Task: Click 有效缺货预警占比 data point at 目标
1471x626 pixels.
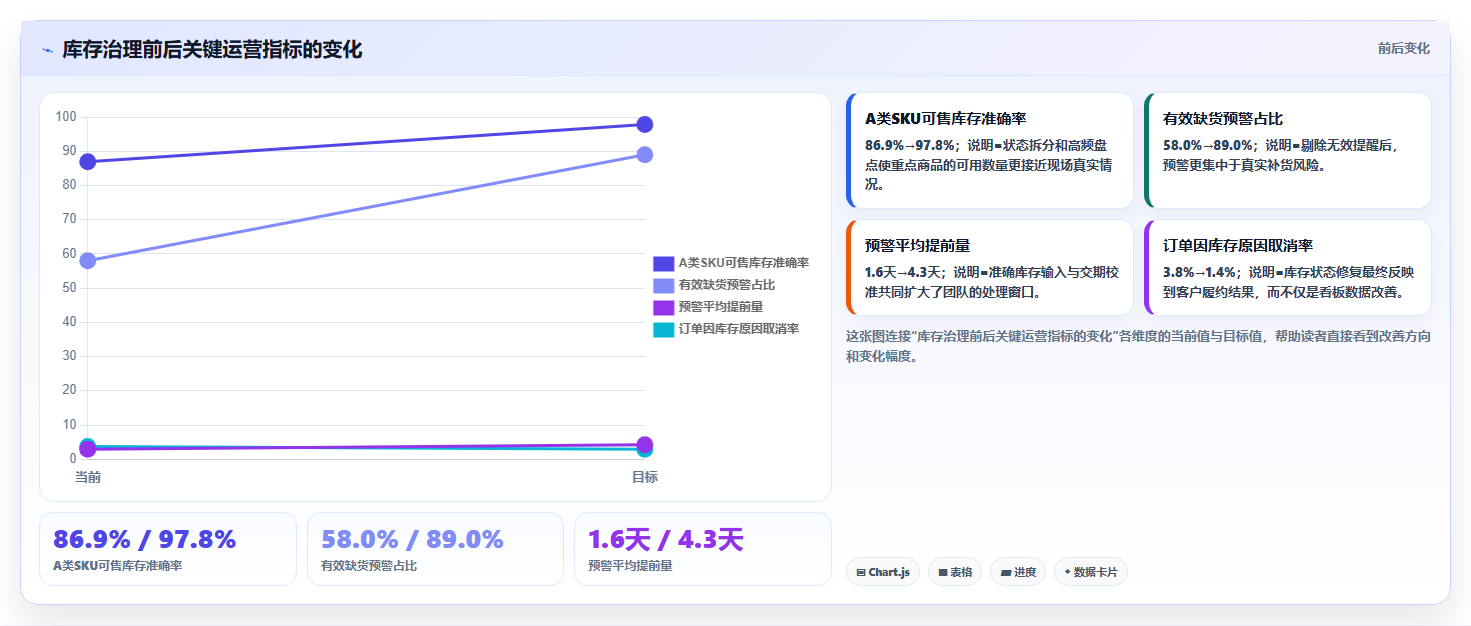Action: click(x=645, y=155)
